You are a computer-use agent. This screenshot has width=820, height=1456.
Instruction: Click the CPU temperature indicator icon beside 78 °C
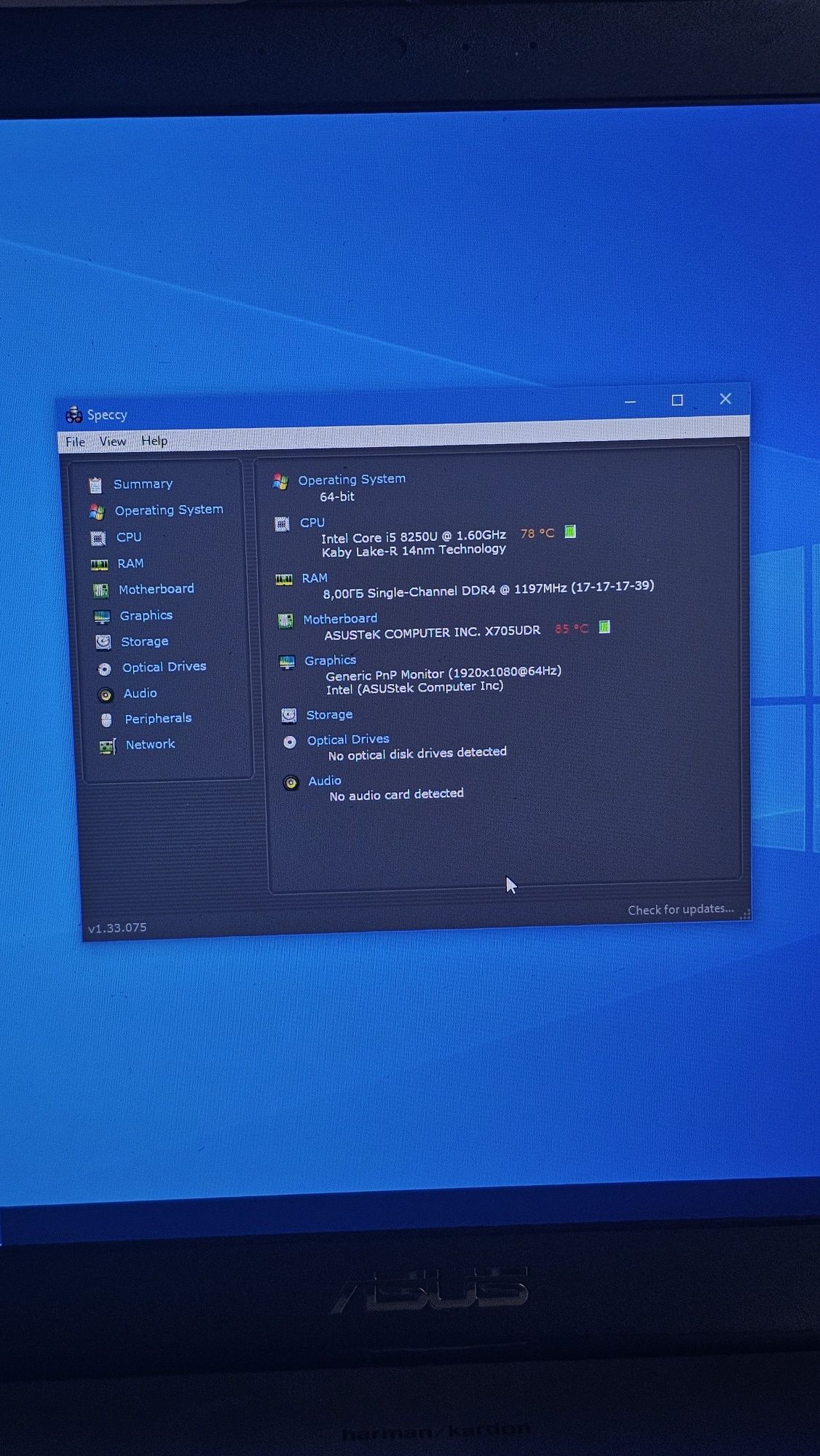coord(570,532)
